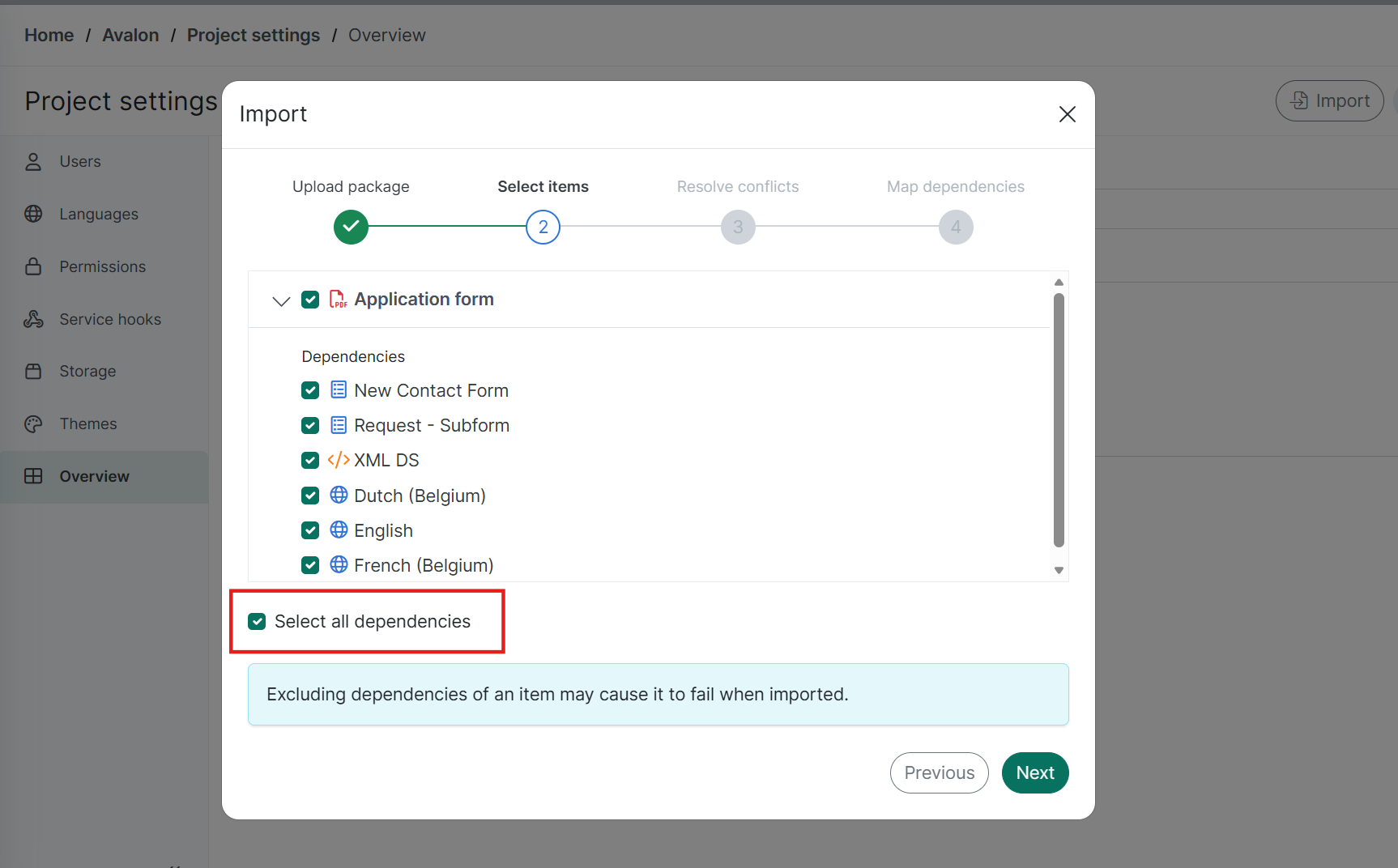Collapse the Application form item chevron
1398x868 pixels.
[x=281, y=300]
